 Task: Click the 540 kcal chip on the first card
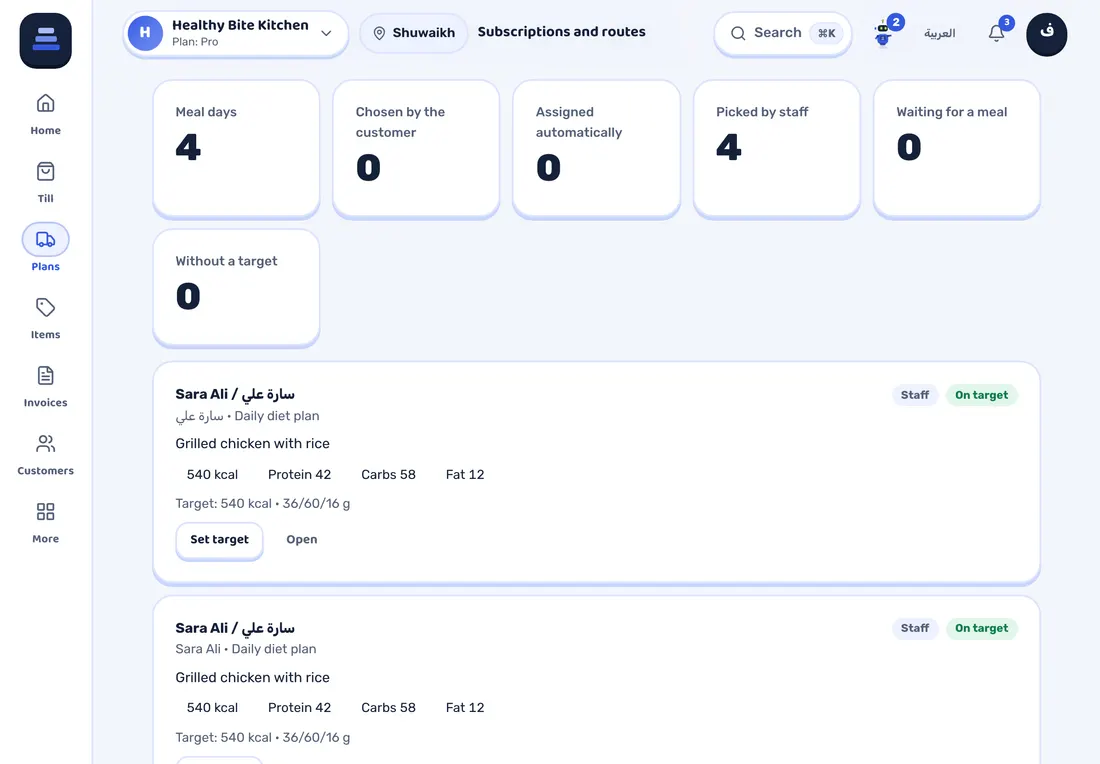(x=212, y=474)
